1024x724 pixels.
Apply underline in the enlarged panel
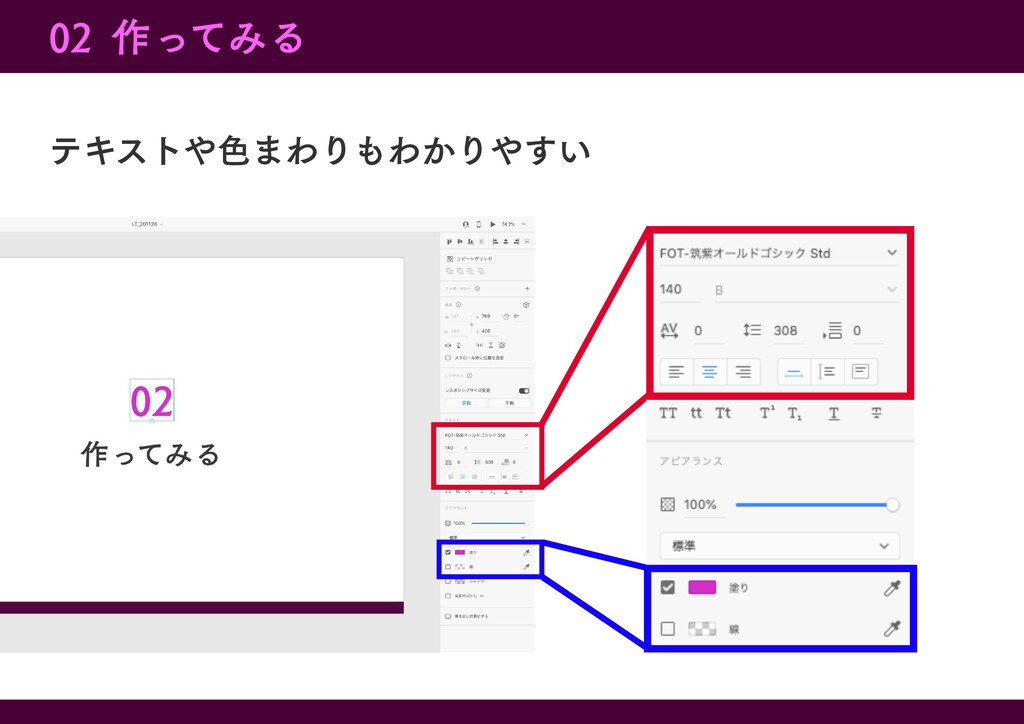[x=834, y=413]
